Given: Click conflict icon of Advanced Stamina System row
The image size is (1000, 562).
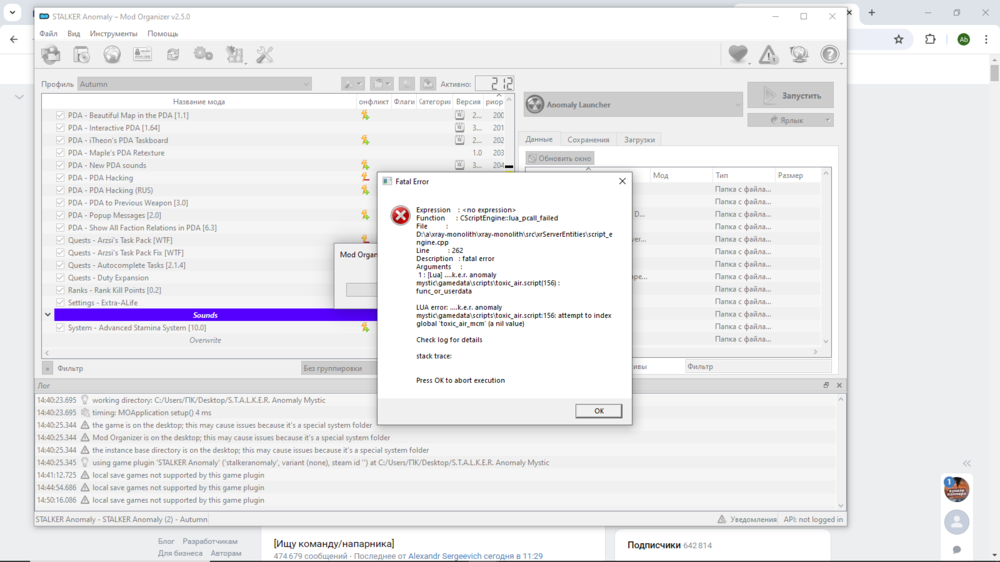Looking at the screenshot, I should [365, 327].
